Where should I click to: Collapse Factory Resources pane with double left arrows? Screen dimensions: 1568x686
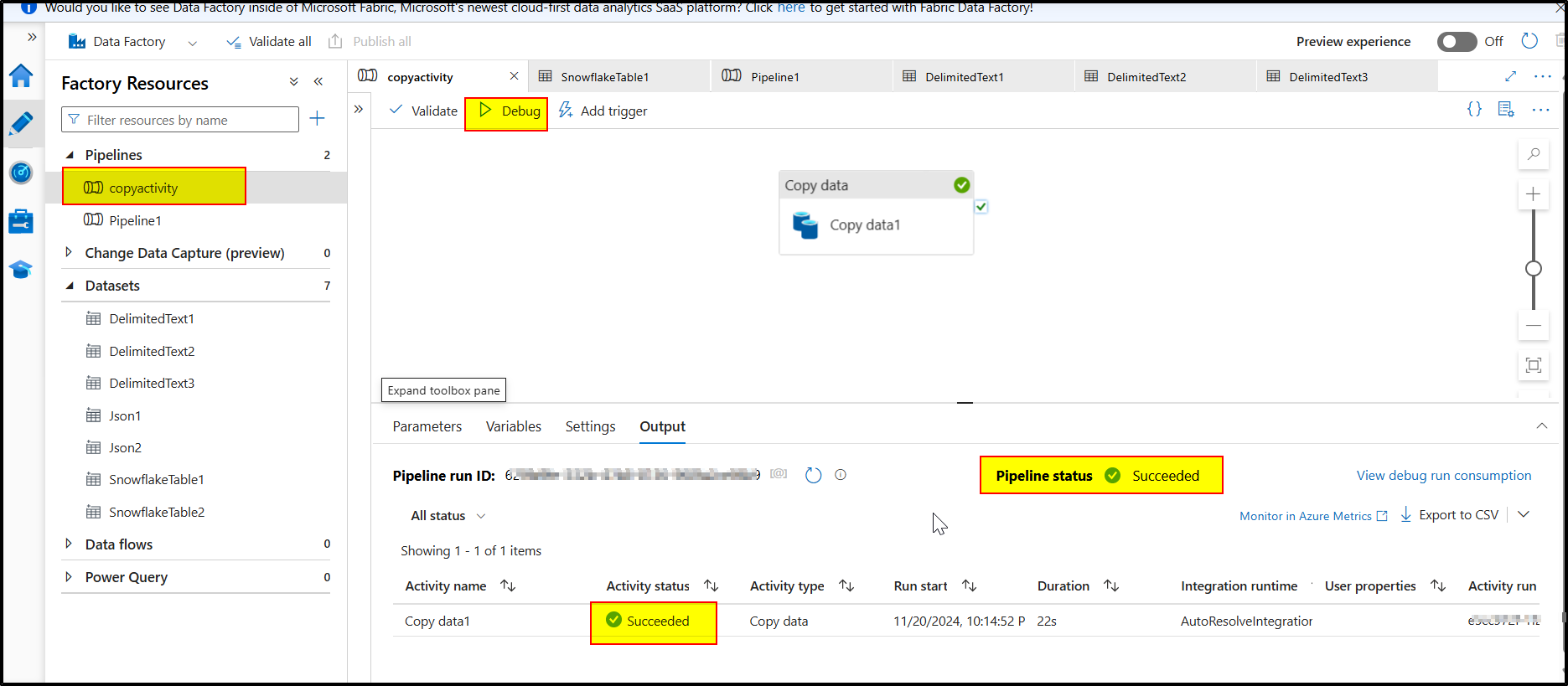coord(318,82)
